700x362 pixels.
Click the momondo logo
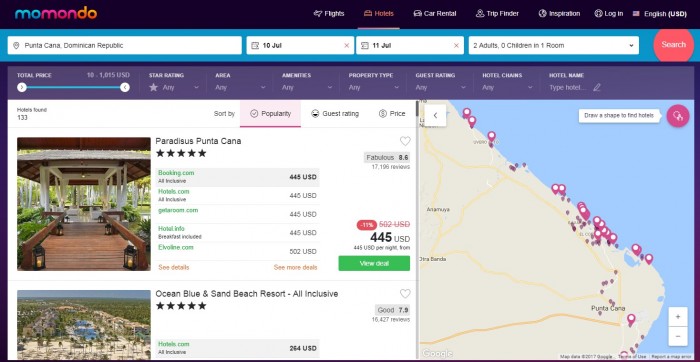[56, 13]
